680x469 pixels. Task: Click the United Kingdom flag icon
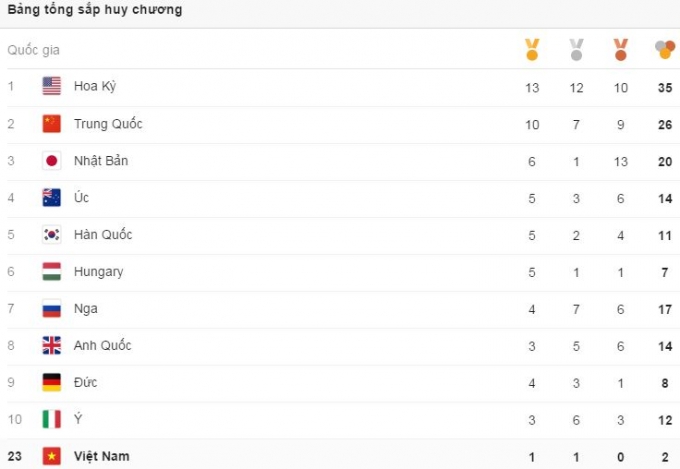pos(52,346)
